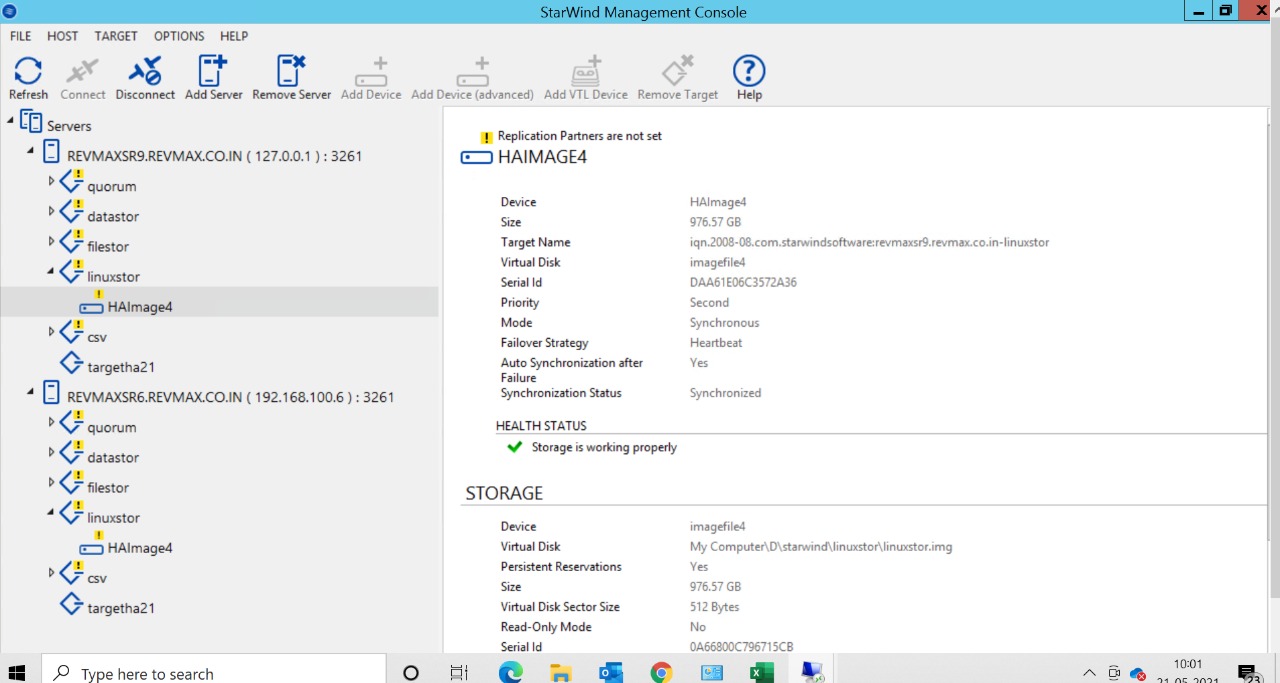Expand quorum under REVMAXSR9

click(x=52, y=181)
